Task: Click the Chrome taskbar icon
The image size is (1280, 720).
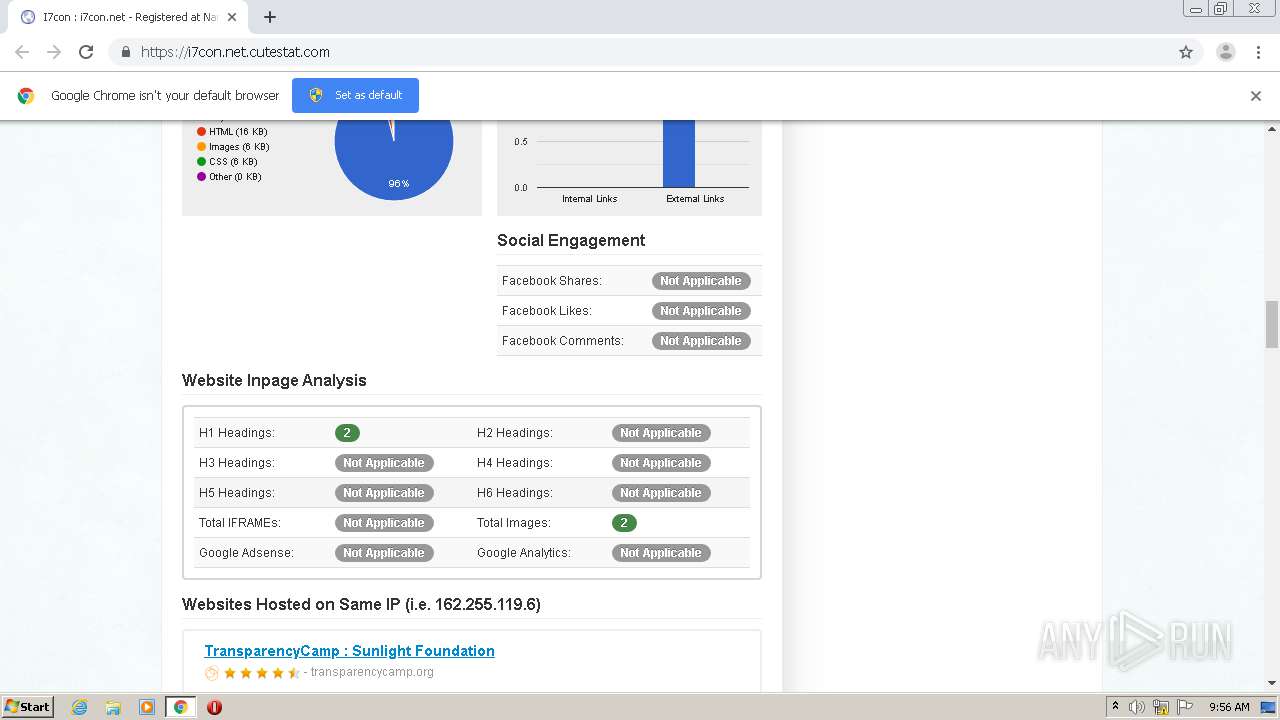Action: 180,707
